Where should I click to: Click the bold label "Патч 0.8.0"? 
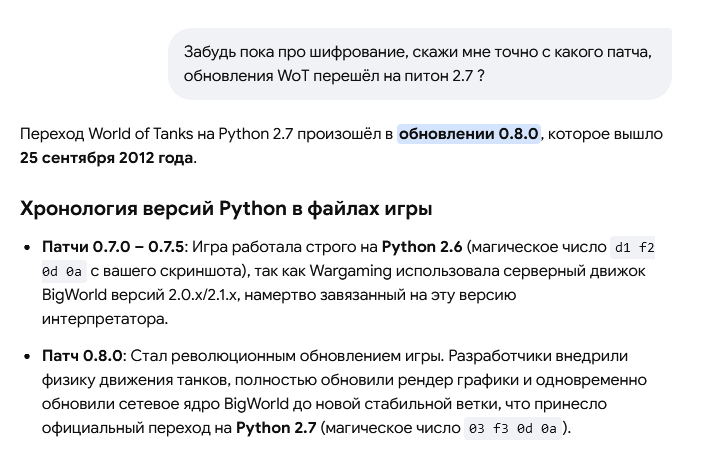coord(82,356)
